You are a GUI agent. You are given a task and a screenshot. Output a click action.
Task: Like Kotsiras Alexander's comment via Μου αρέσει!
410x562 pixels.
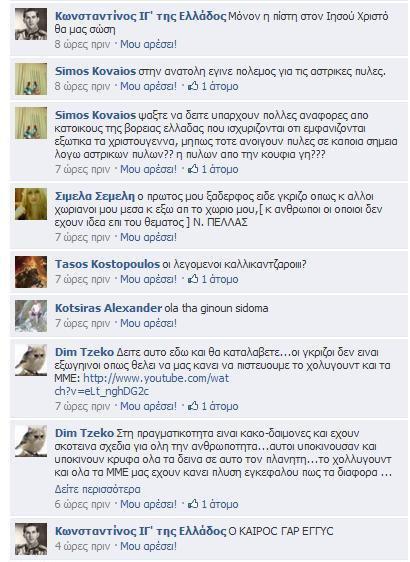click(x=148, y=323)
